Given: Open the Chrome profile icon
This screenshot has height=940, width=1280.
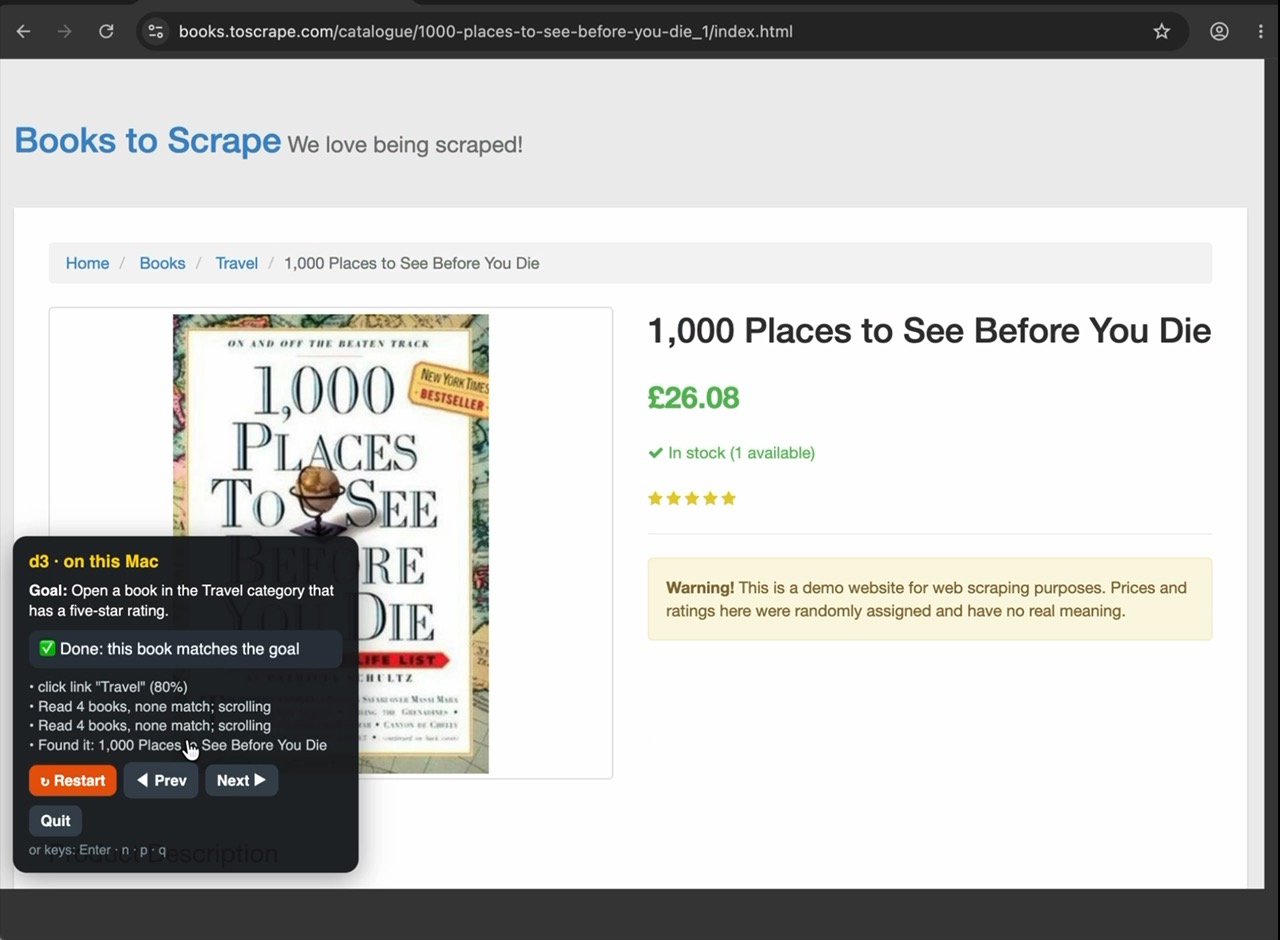Looking at the screenshot, I should (1219, 31).
